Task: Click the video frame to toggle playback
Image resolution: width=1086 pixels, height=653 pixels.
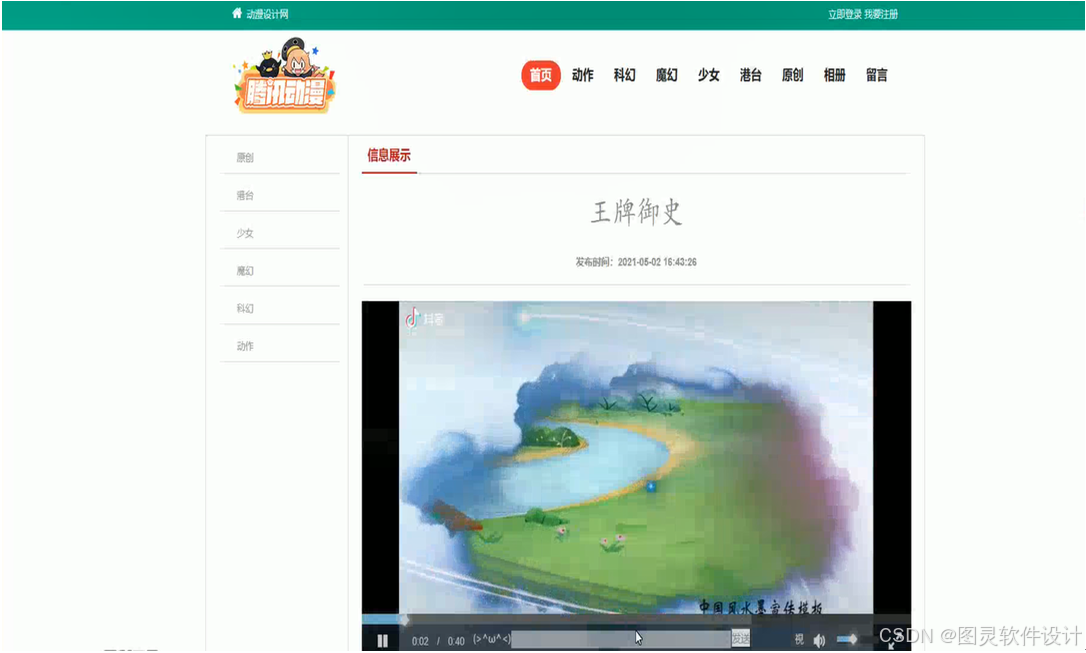Action: tap(636, 457)
